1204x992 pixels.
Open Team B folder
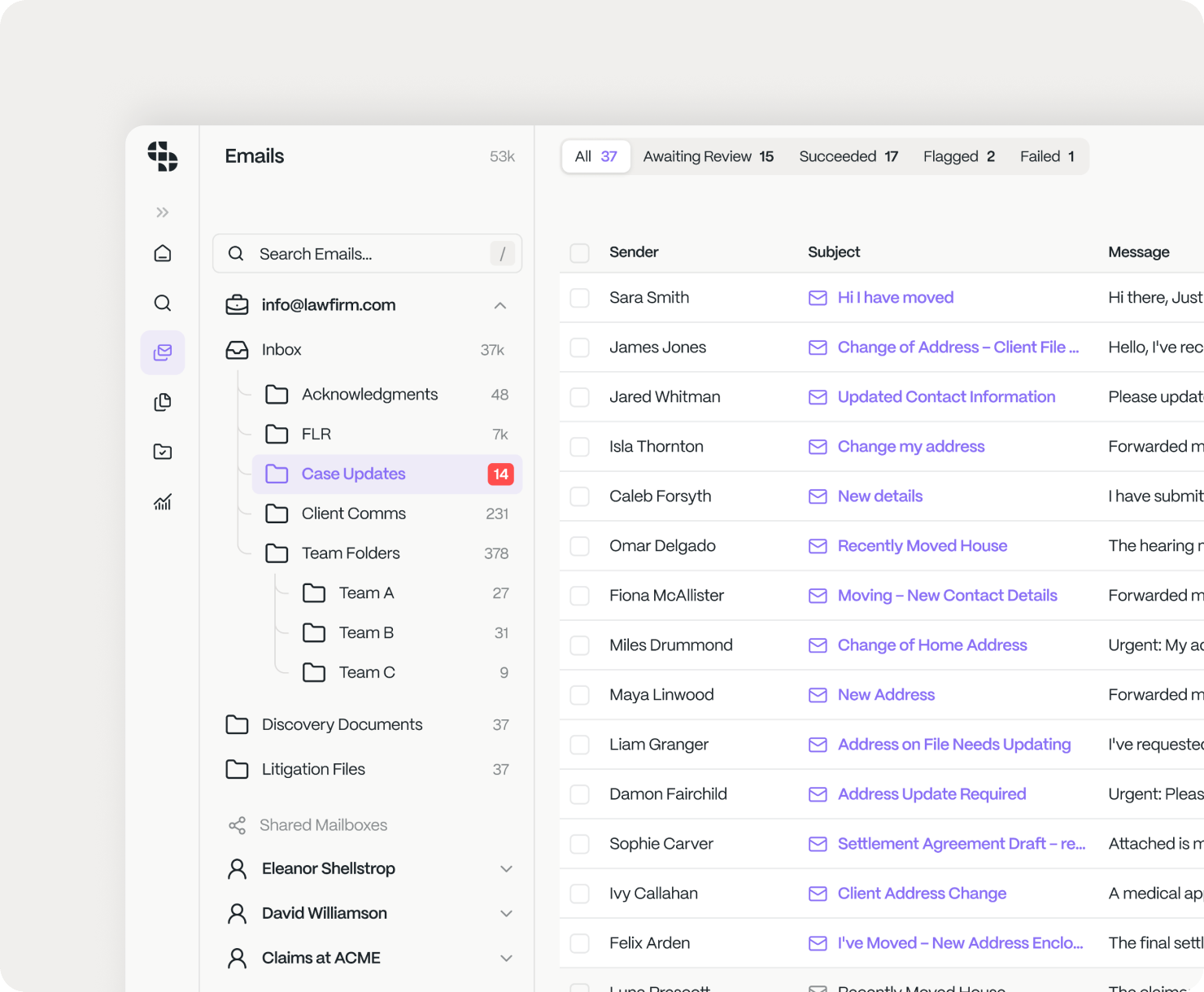tap(405, 633)
